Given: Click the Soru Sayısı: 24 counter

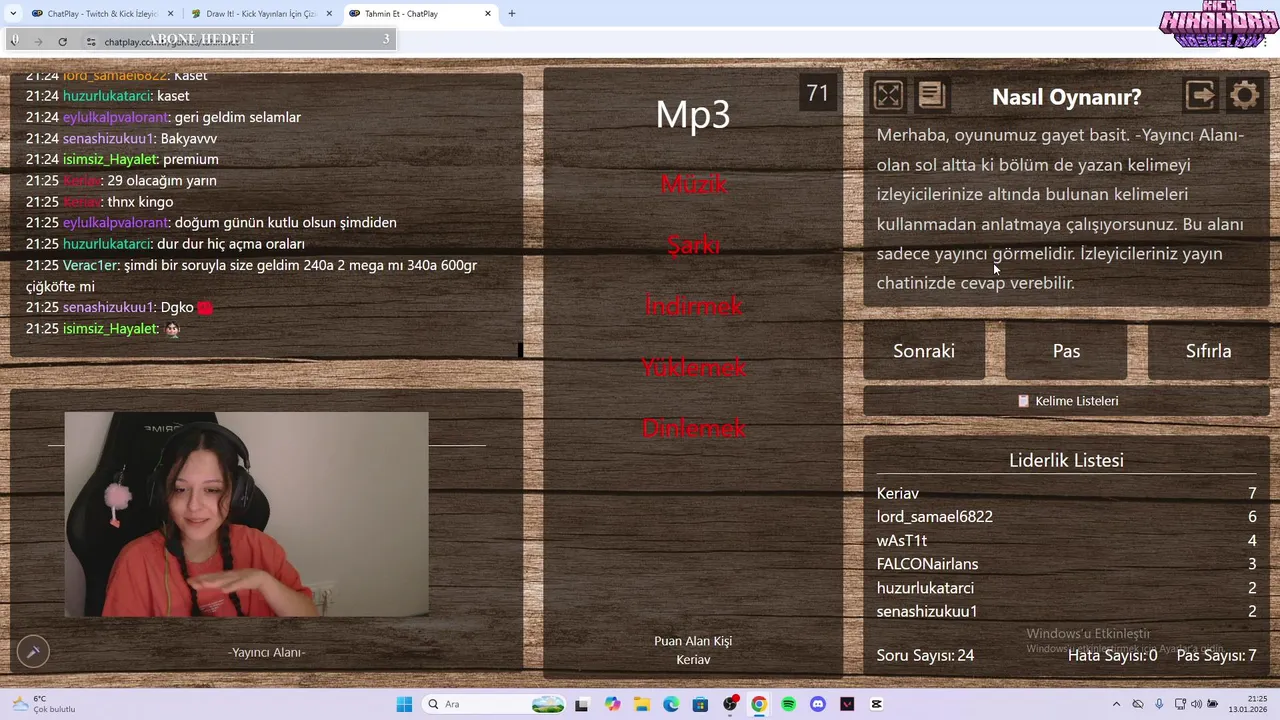Looking at the screenshot, I should point(925,656).
